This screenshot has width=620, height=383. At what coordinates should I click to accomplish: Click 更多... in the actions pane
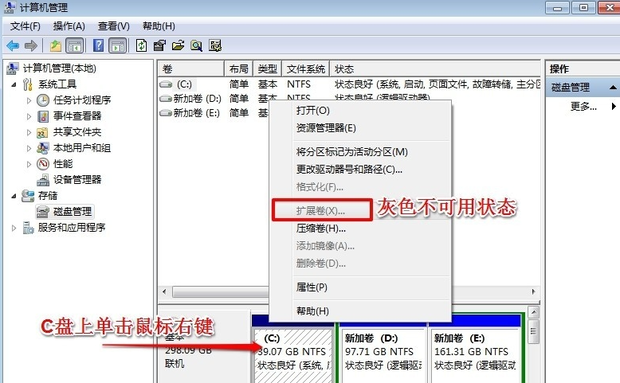(x=584, y=106)
